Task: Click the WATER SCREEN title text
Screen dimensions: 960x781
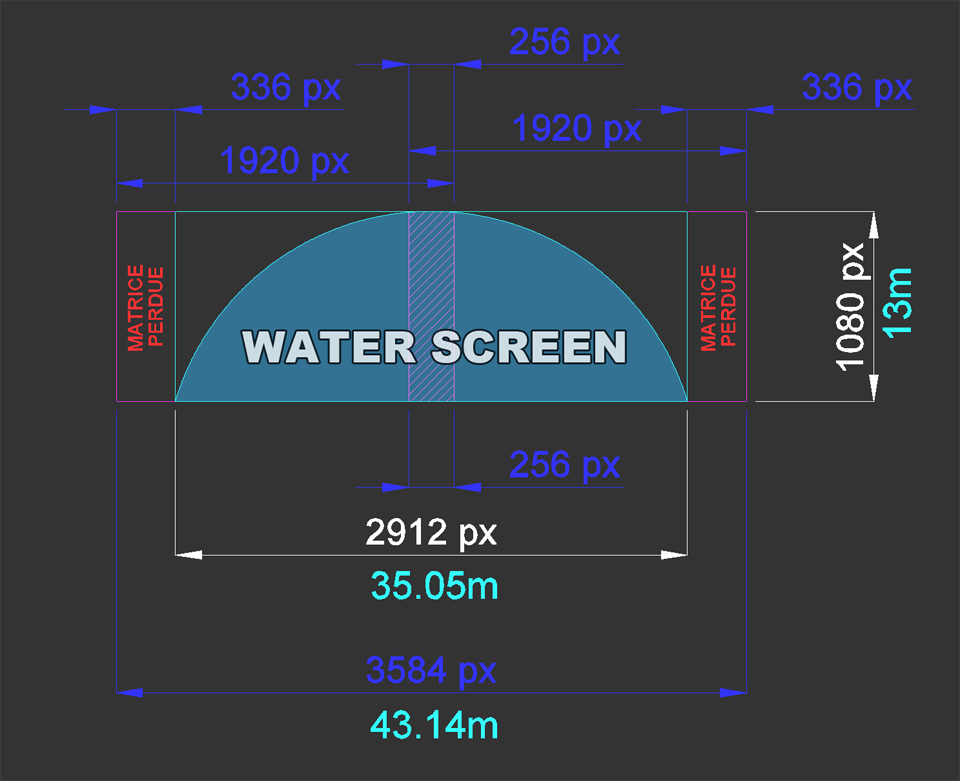Action: coord(434,347)
